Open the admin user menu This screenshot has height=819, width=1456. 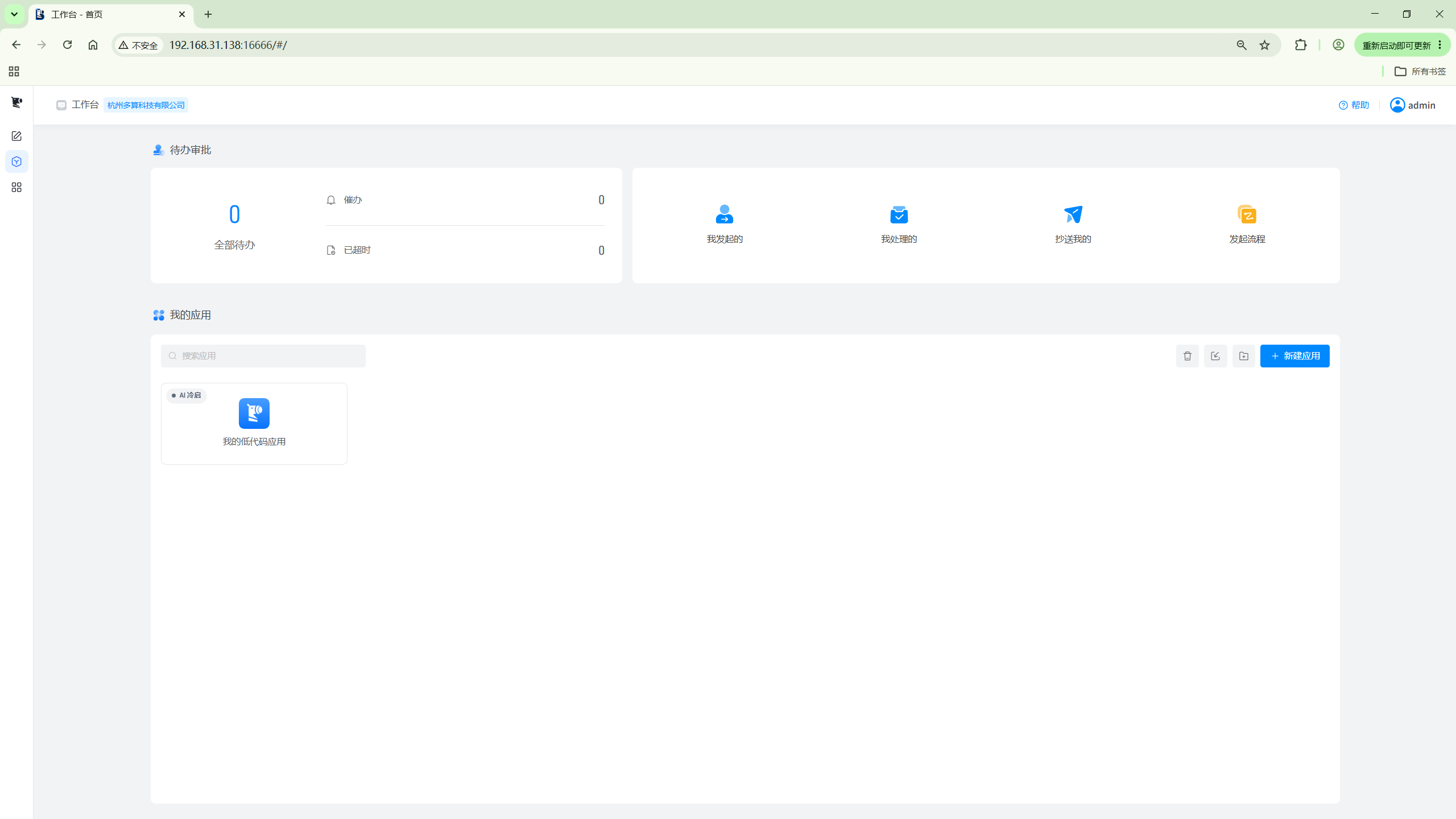[x=1413, y=105]
